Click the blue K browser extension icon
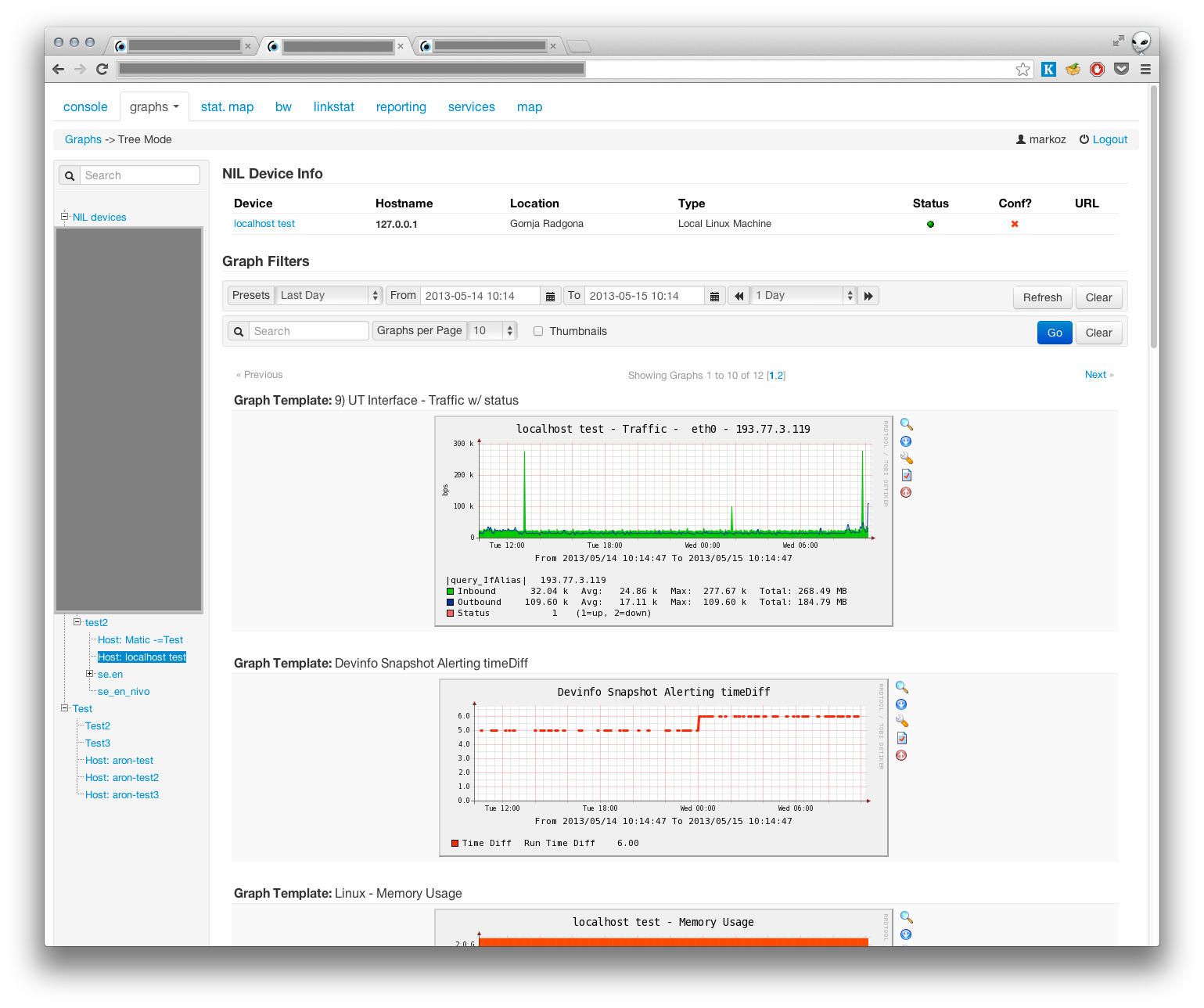Viewport: 1204px width, 1008px height. (1048, 69)
